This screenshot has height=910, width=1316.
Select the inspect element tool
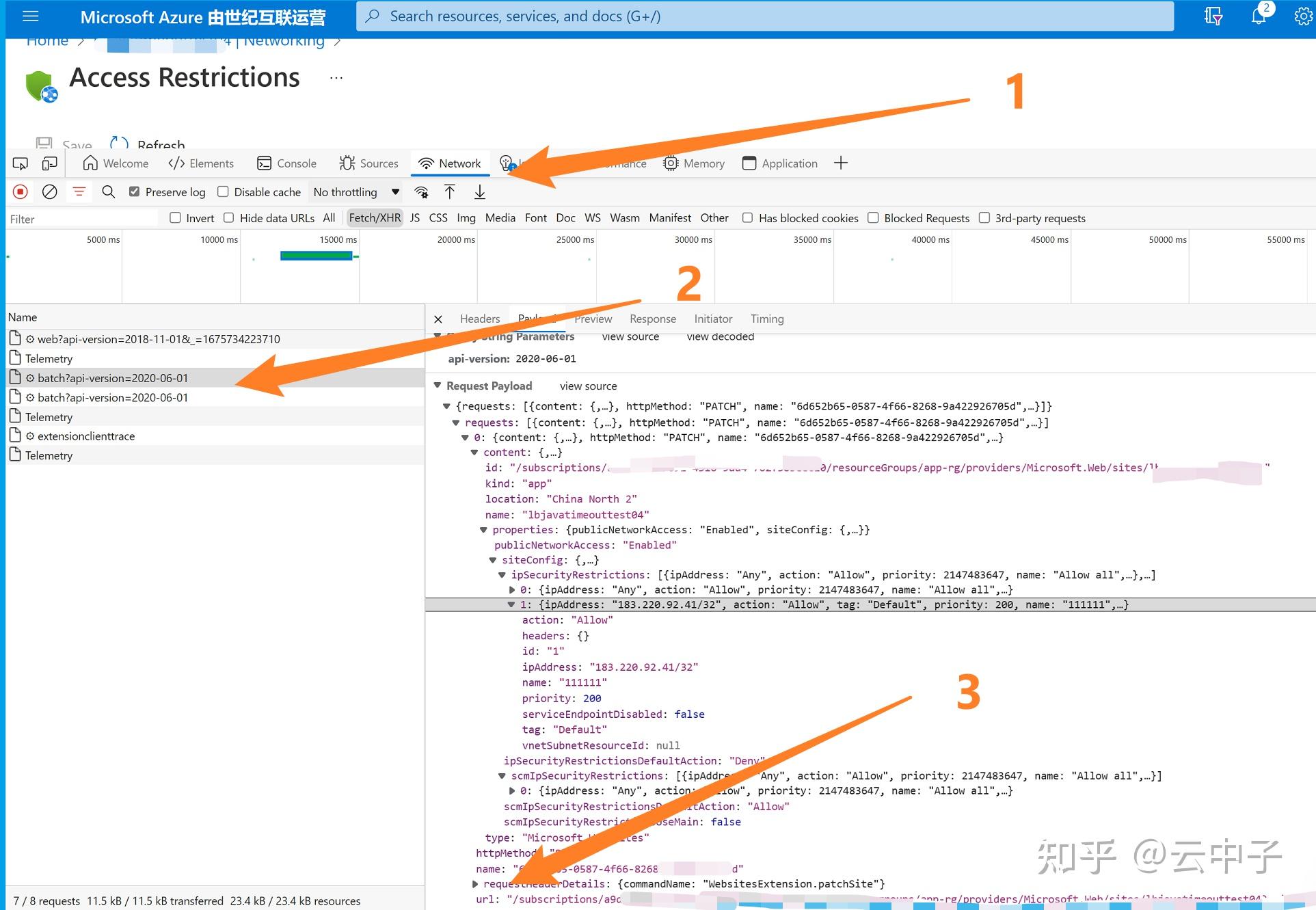(20, 163)
